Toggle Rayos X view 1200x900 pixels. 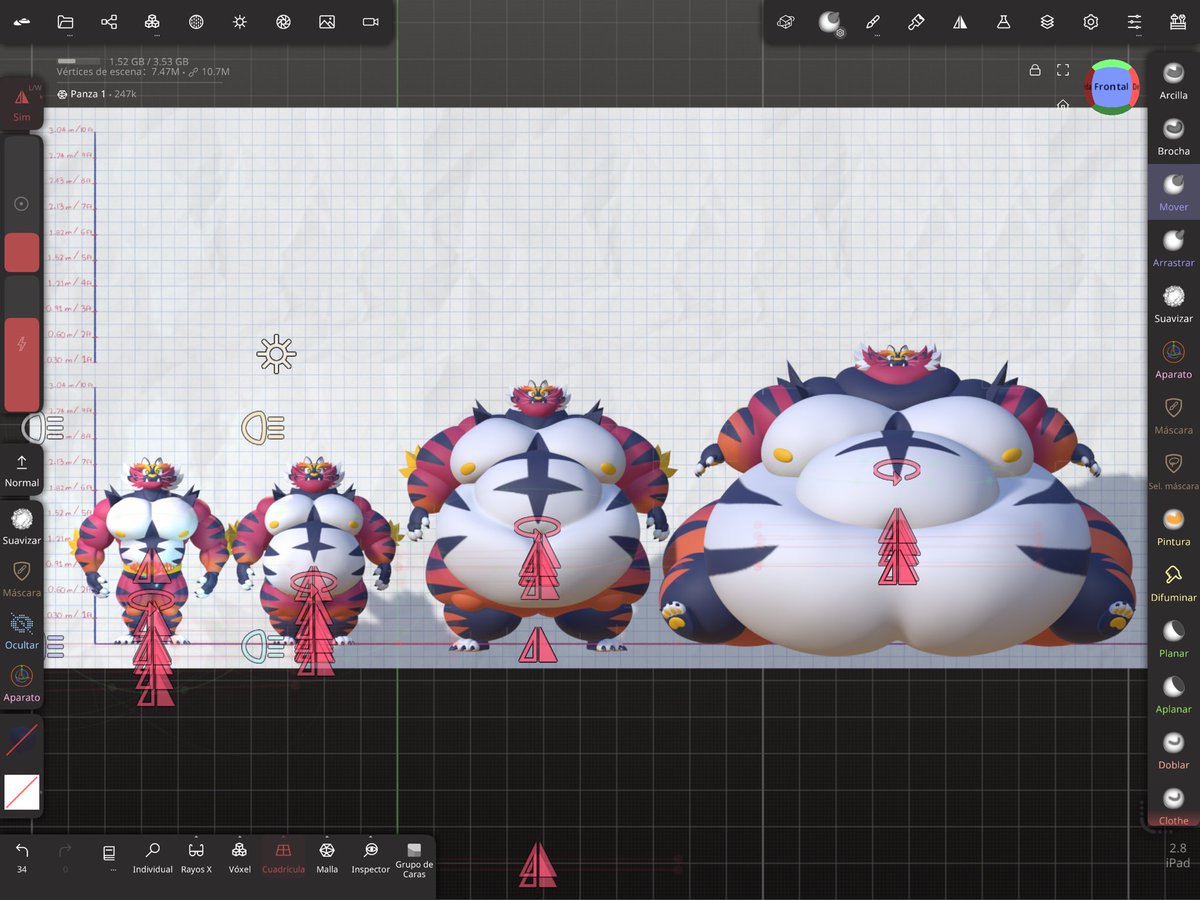coord(196,857)
